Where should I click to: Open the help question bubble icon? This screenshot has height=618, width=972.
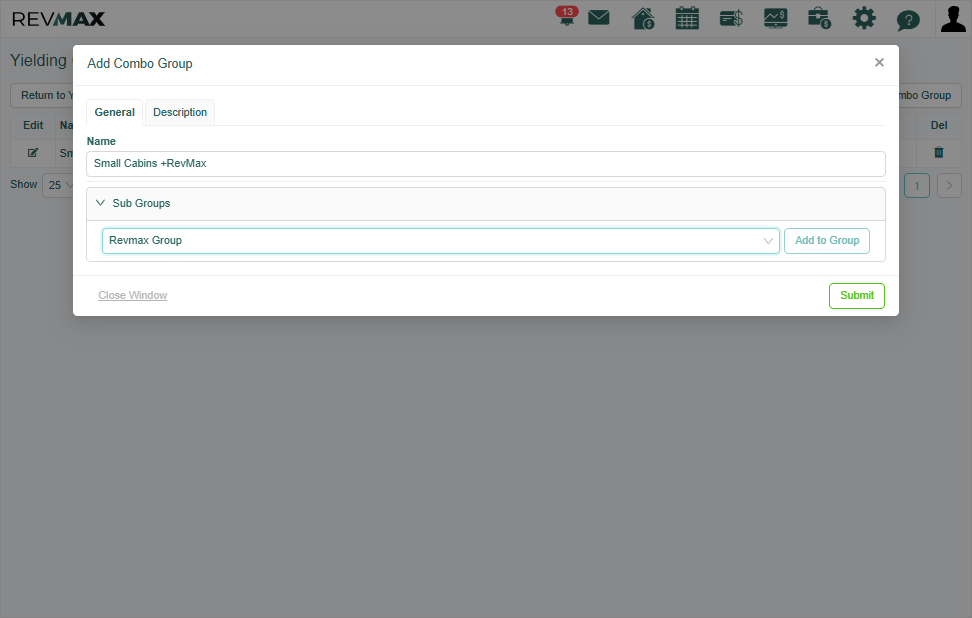[x=908, y=20]
